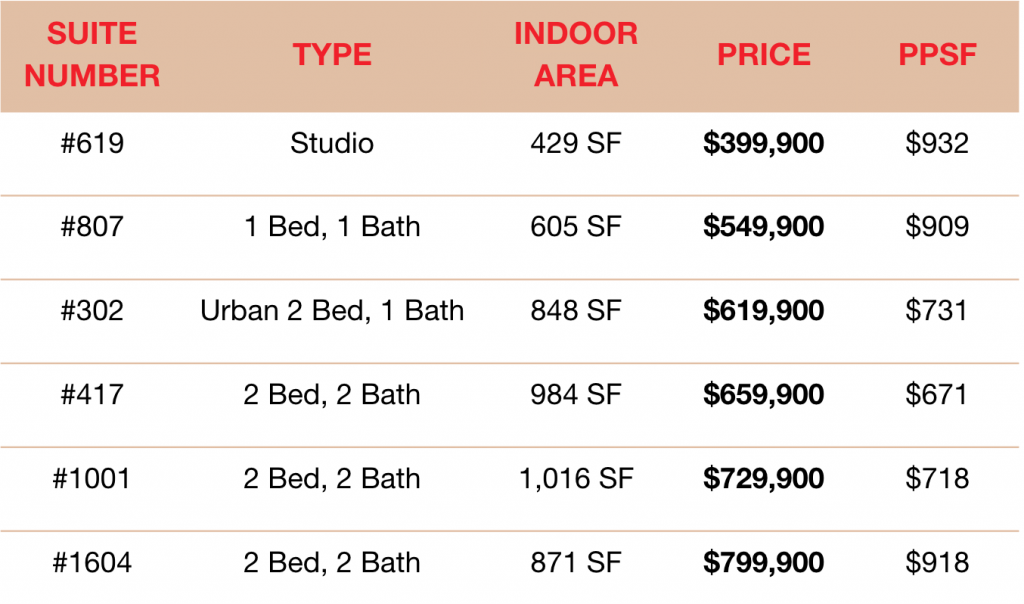Click the SUITE NUMBER column header
The width and height of the screenshot is (1024, 604).
(x=92, y=56)
